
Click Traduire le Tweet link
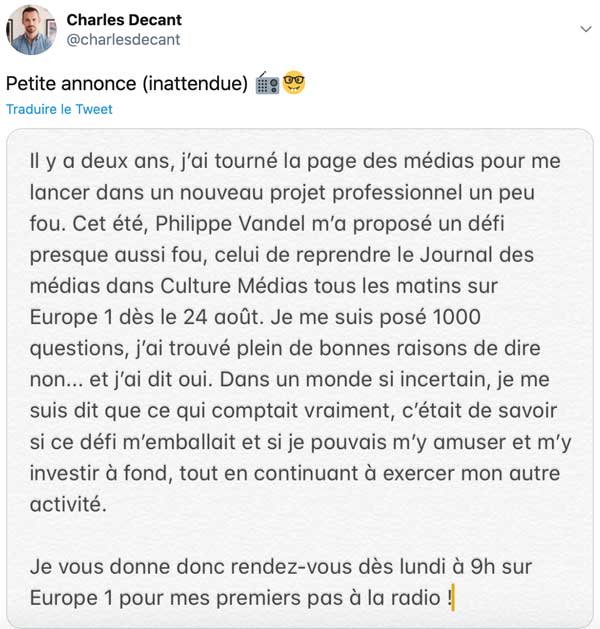(59, 109)
